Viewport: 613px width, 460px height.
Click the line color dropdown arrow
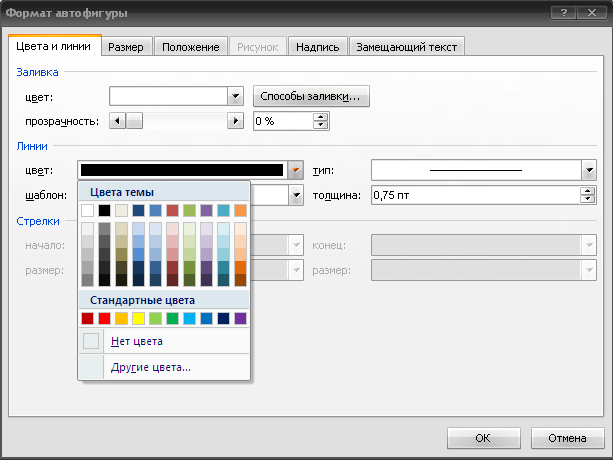296,170
